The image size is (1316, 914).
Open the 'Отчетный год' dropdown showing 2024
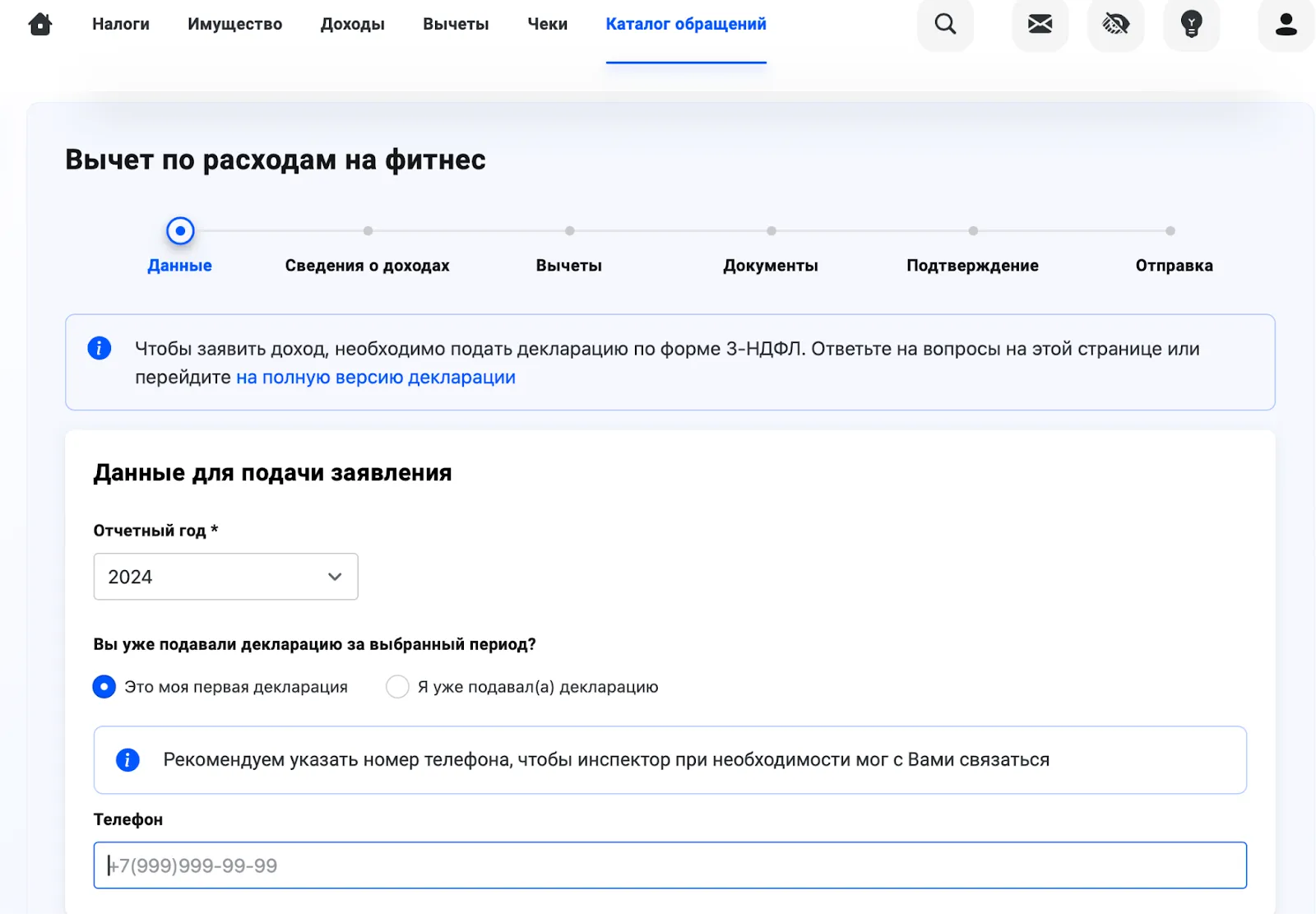coord(225,577)
